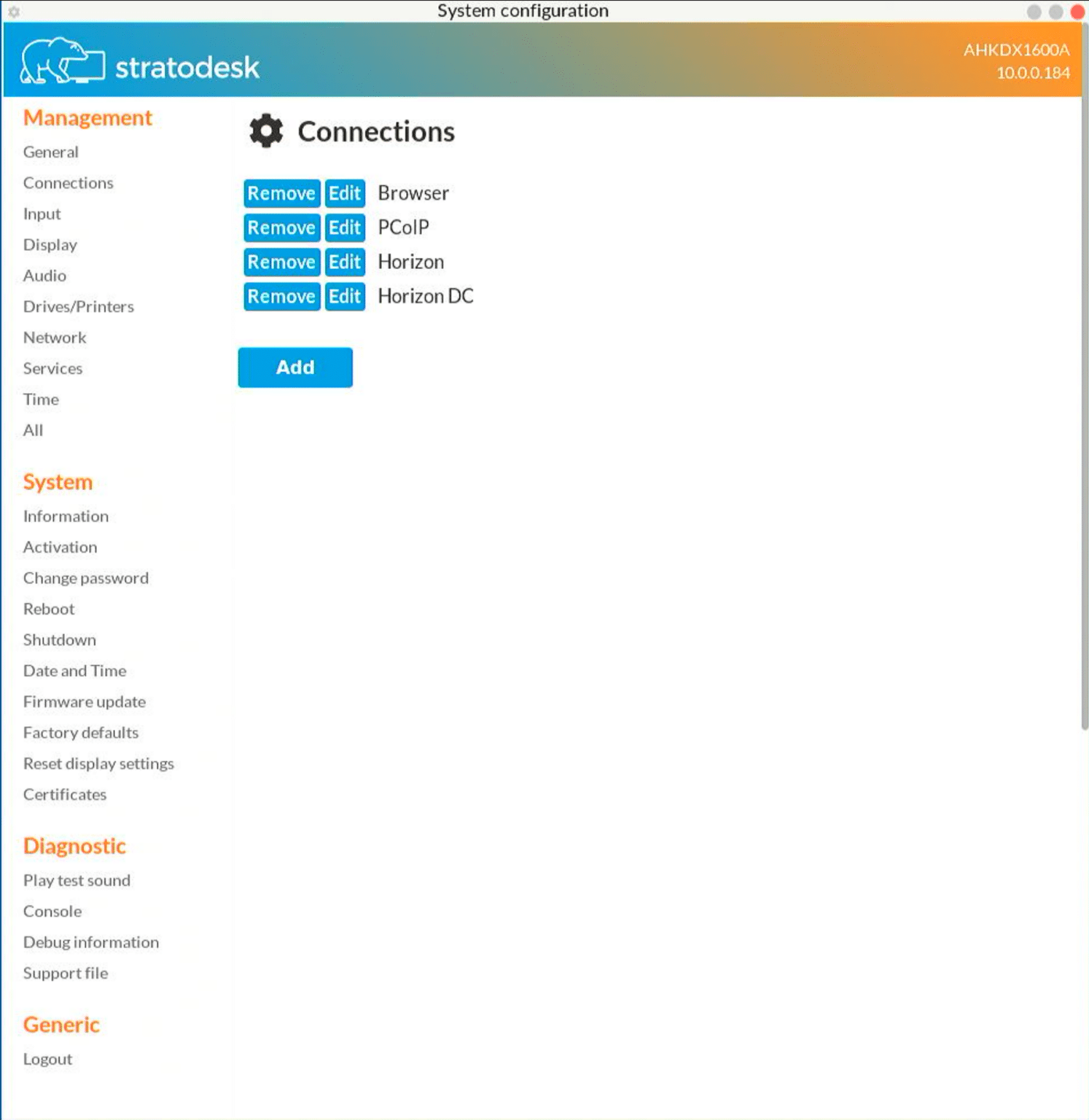The height and width of the screenshot is (1120, 1089).
Task: Open Network settings
Action: click(x=55, y=338)
